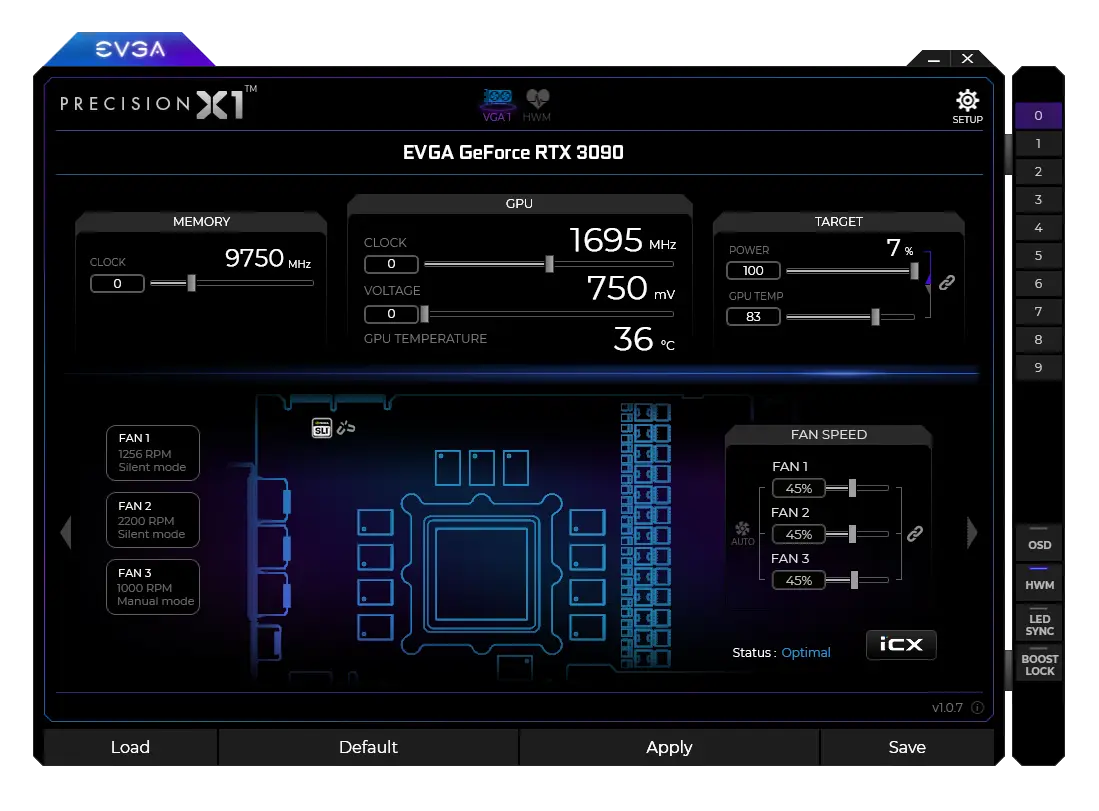Click the 1695 MHz GPU clock readout

tap(622, 240)
